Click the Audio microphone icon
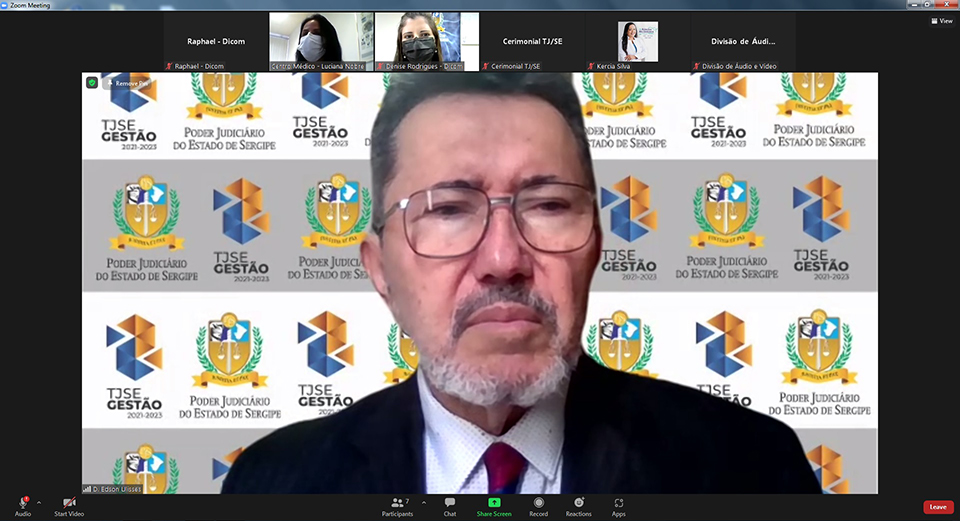Screen dimensions: 960x521 click(x=22, y=502)
